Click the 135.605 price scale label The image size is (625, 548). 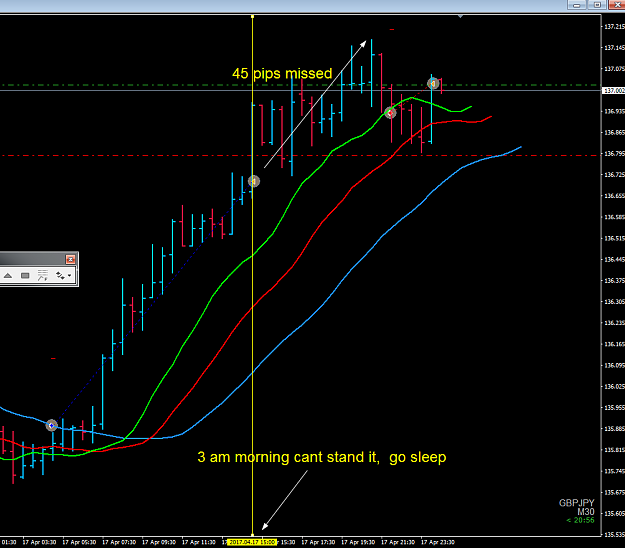click(x=614, y=513)
